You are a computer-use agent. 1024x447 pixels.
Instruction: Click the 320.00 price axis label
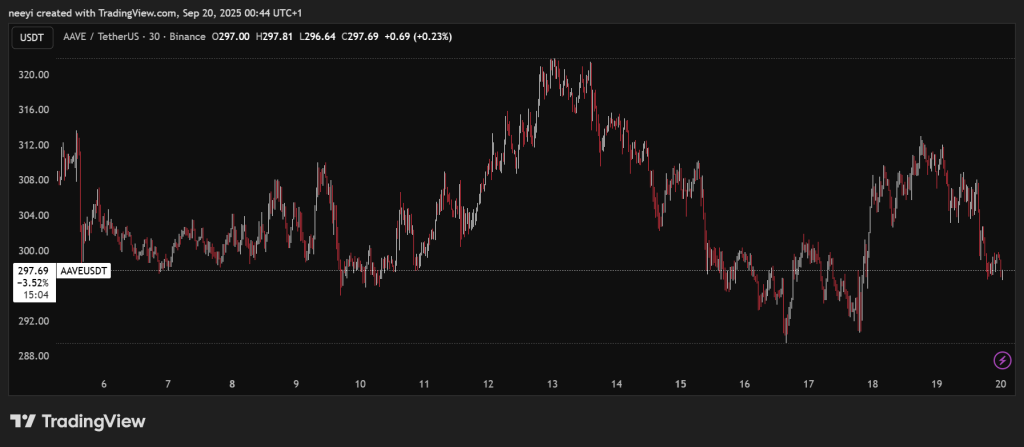(34, 75)
